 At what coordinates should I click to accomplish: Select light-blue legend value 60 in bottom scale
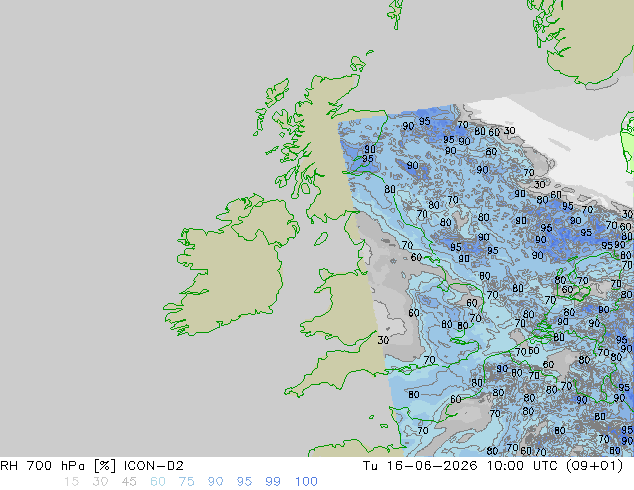click(158, 482)
